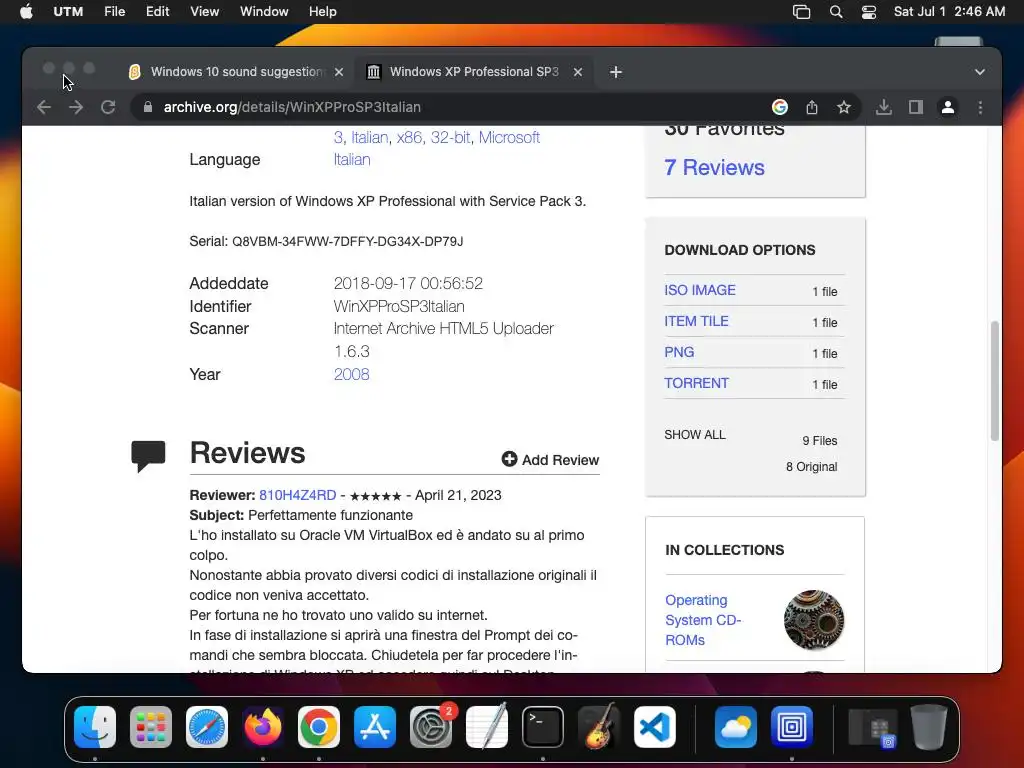Open a new tab with the plus button
The width and height of the screenshot is (1024, 768).
click(615, 72)
